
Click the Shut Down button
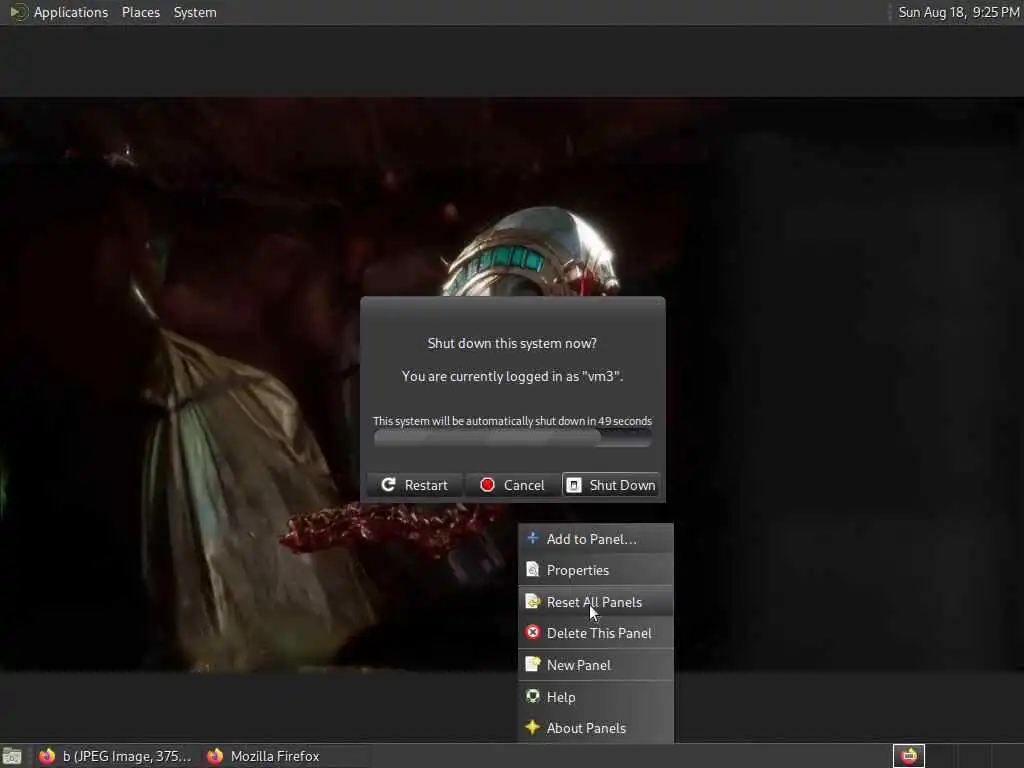611,485
